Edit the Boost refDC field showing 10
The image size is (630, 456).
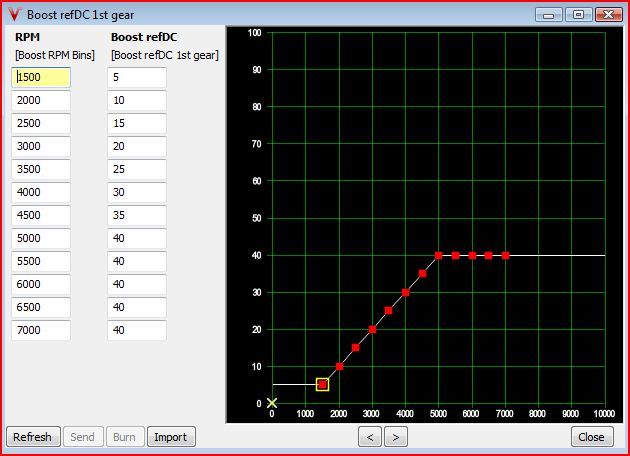pyautogui.click(x=137, y=100)
